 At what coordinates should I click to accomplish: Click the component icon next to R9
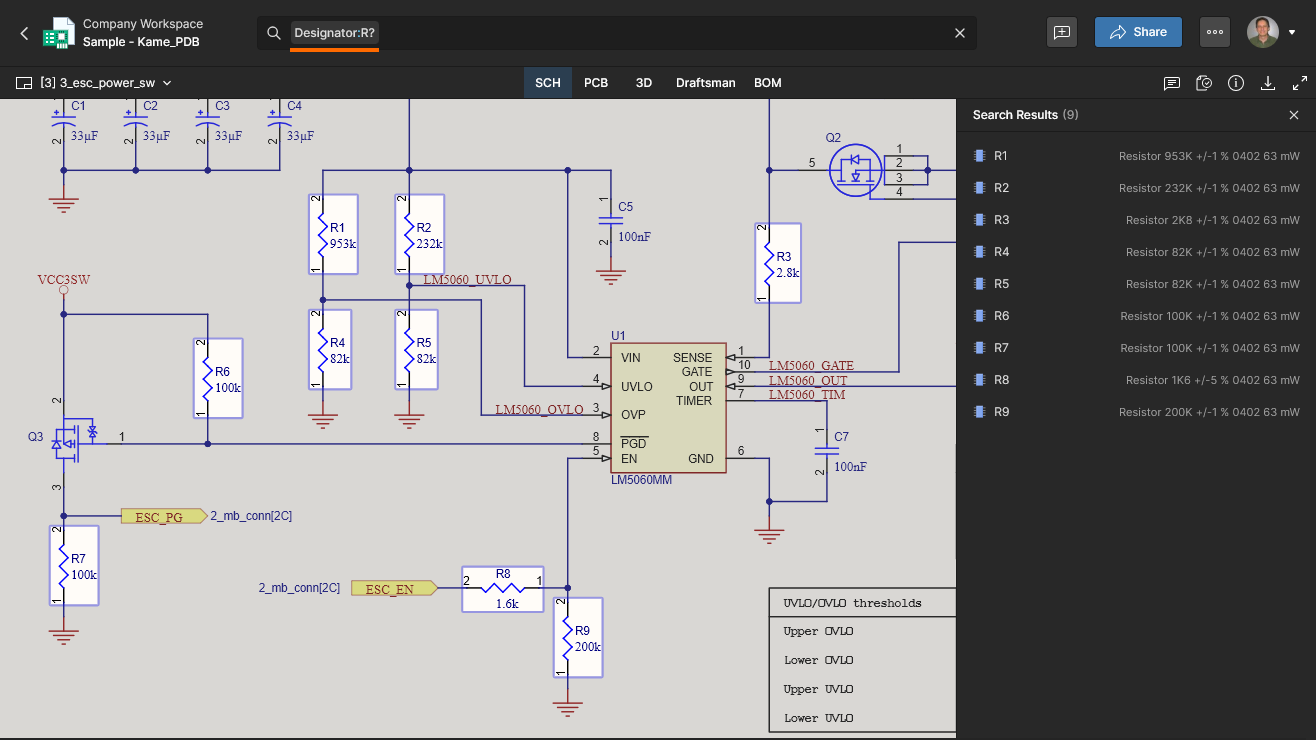point(979,412)
